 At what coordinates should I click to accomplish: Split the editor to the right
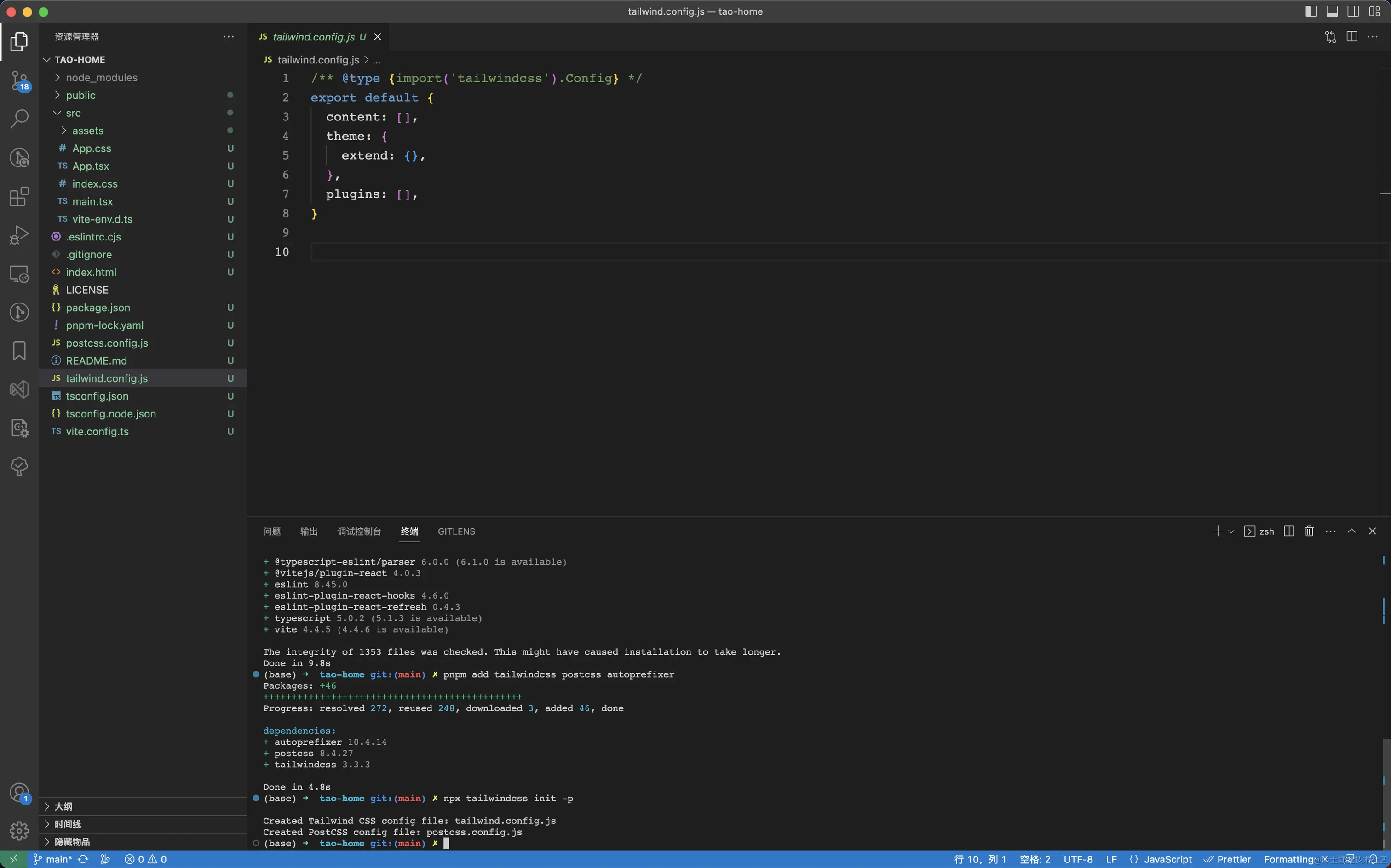pyautogui.click(x=1351, y=37)
